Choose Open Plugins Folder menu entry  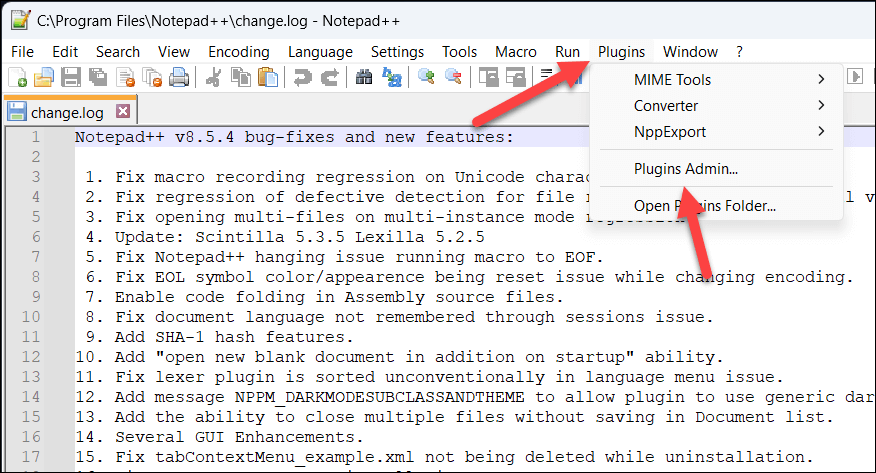(704, 206)
